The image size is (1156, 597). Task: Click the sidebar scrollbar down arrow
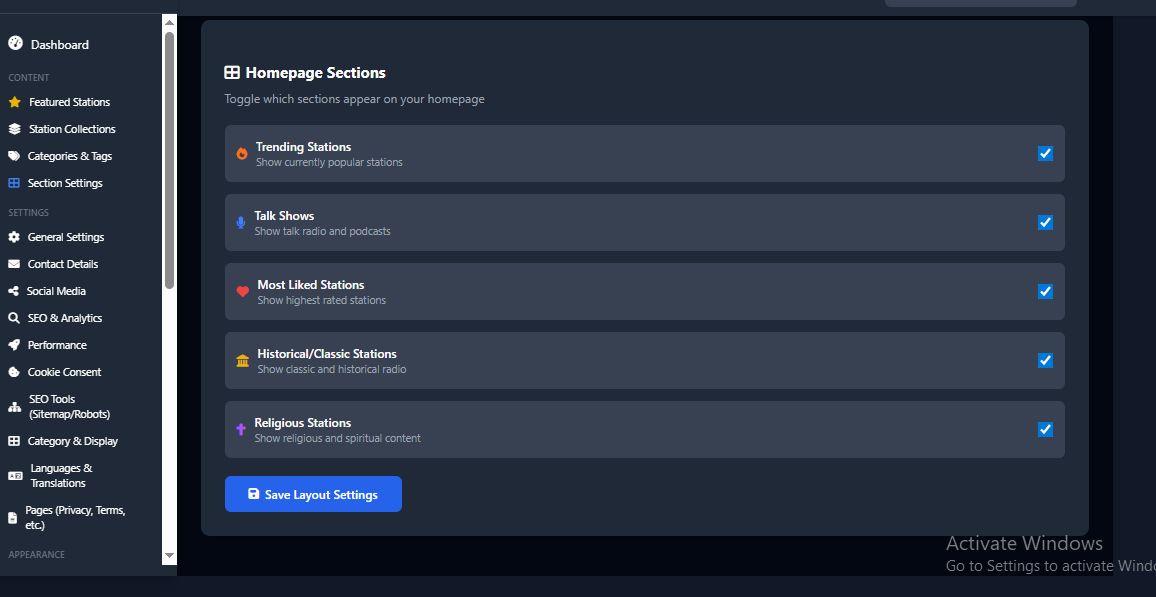click(x=169, y=555)
